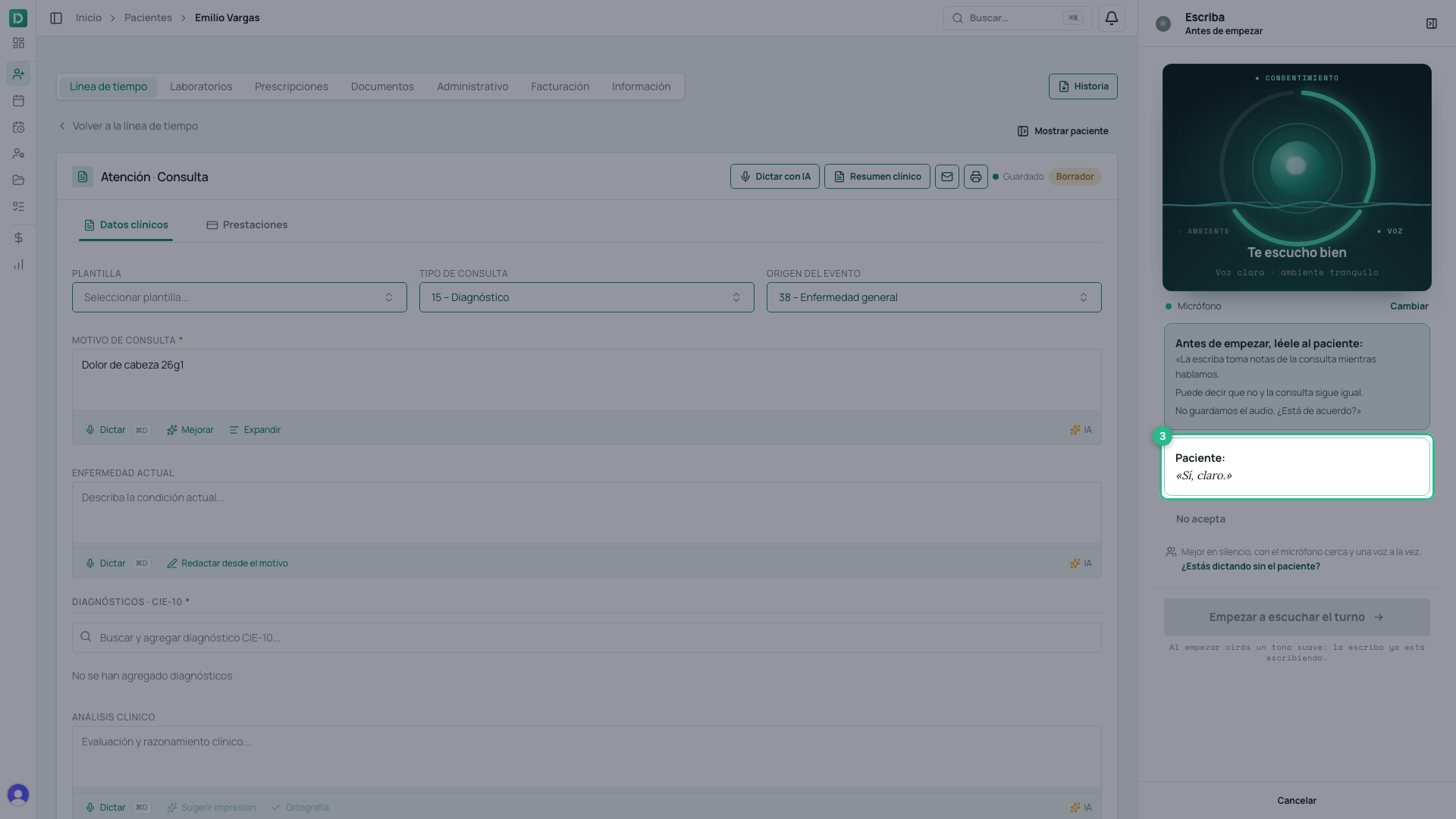Open the reports bar chart icon
1456x819 pixels.
coord(18,265)
